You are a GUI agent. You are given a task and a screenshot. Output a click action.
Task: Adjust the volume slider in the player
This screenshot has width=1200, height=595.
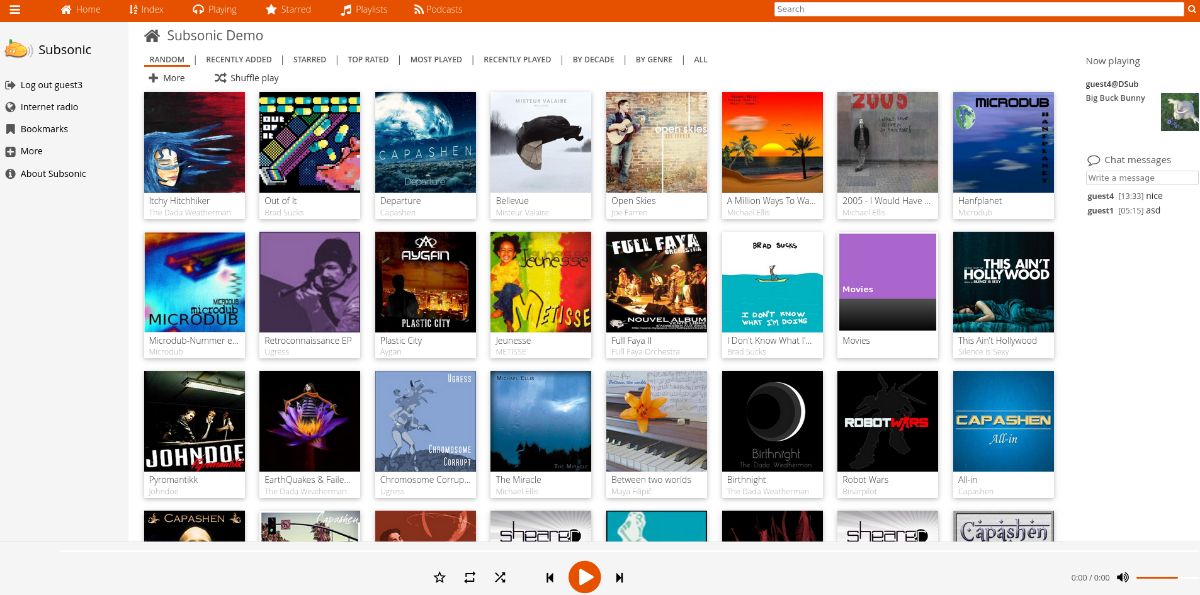tap(1160, 577)
